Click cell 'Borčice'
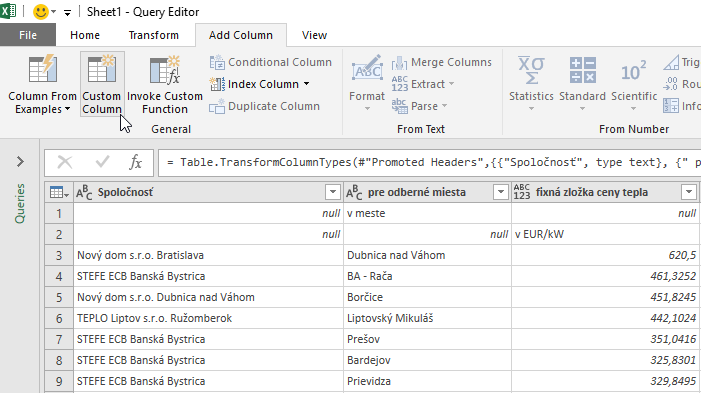Viewport: 701px width, 393px height. click(427, 297)
